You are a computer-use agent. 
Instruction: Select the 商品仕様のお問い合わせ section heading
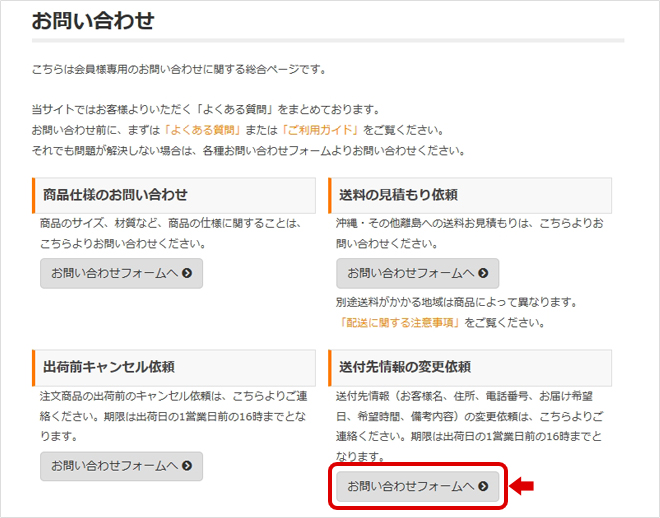click(115, 195)
